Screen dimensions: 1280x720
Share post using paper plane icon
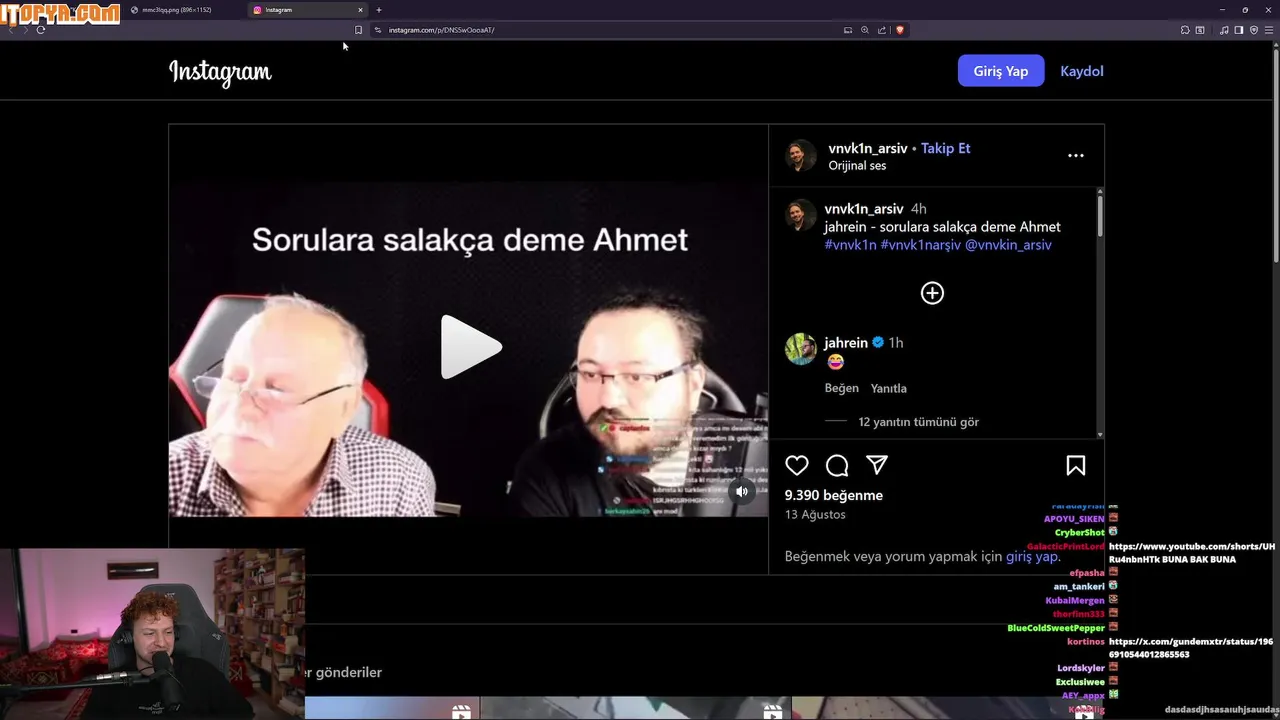click(877, 465)
